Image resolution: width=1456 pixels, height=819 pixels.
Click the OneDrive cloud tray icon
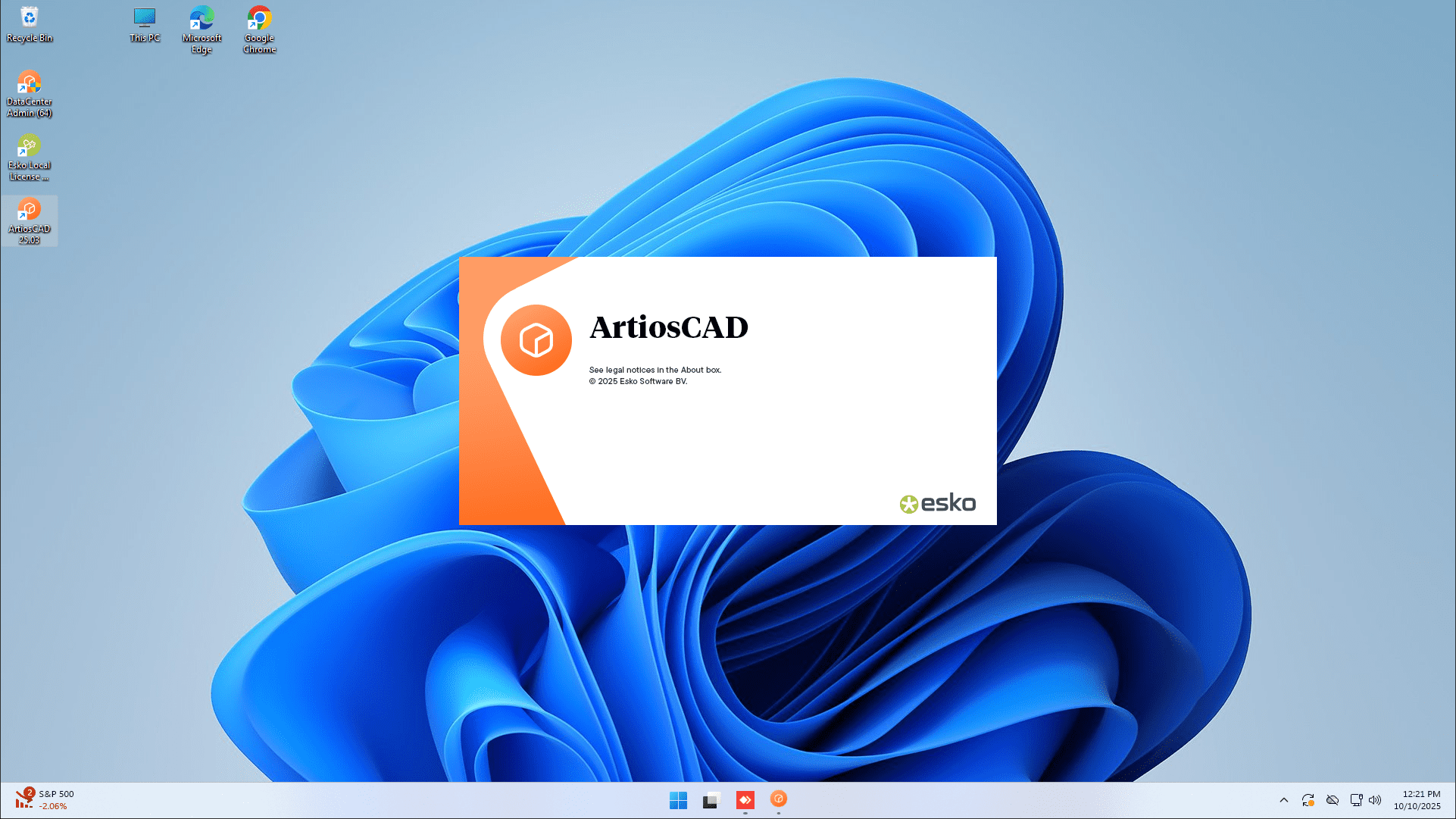[x=1333, y=800]
